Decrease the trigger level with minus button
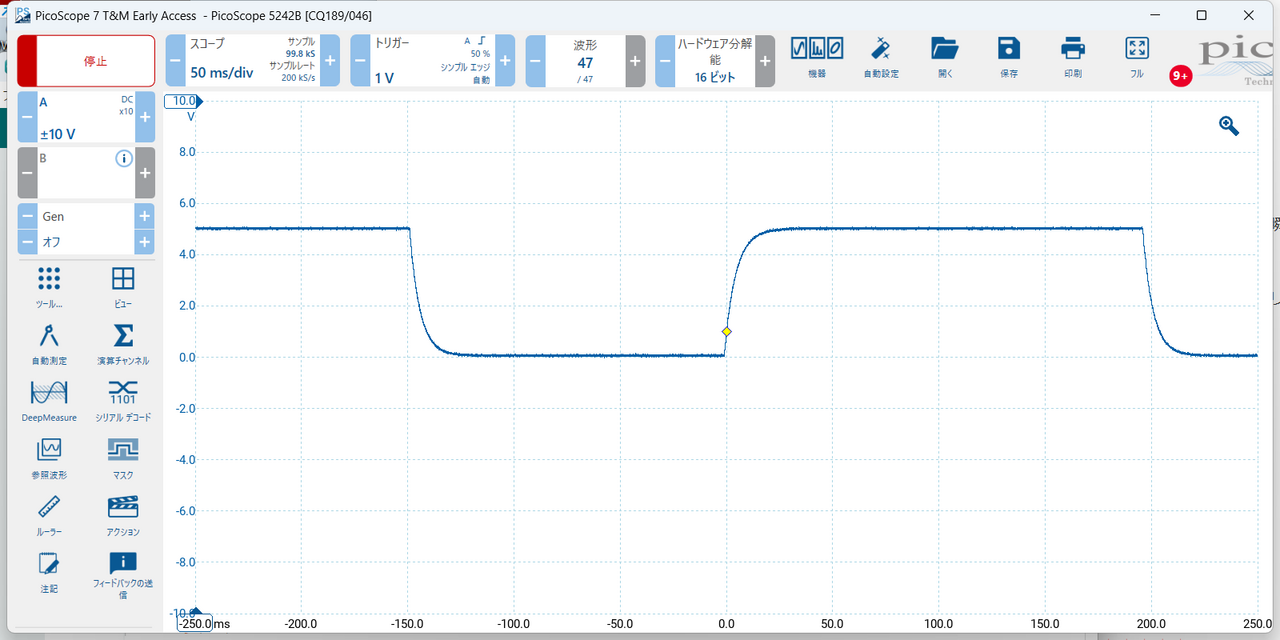This screenshot has width=1280, height=640. [360, 61]
